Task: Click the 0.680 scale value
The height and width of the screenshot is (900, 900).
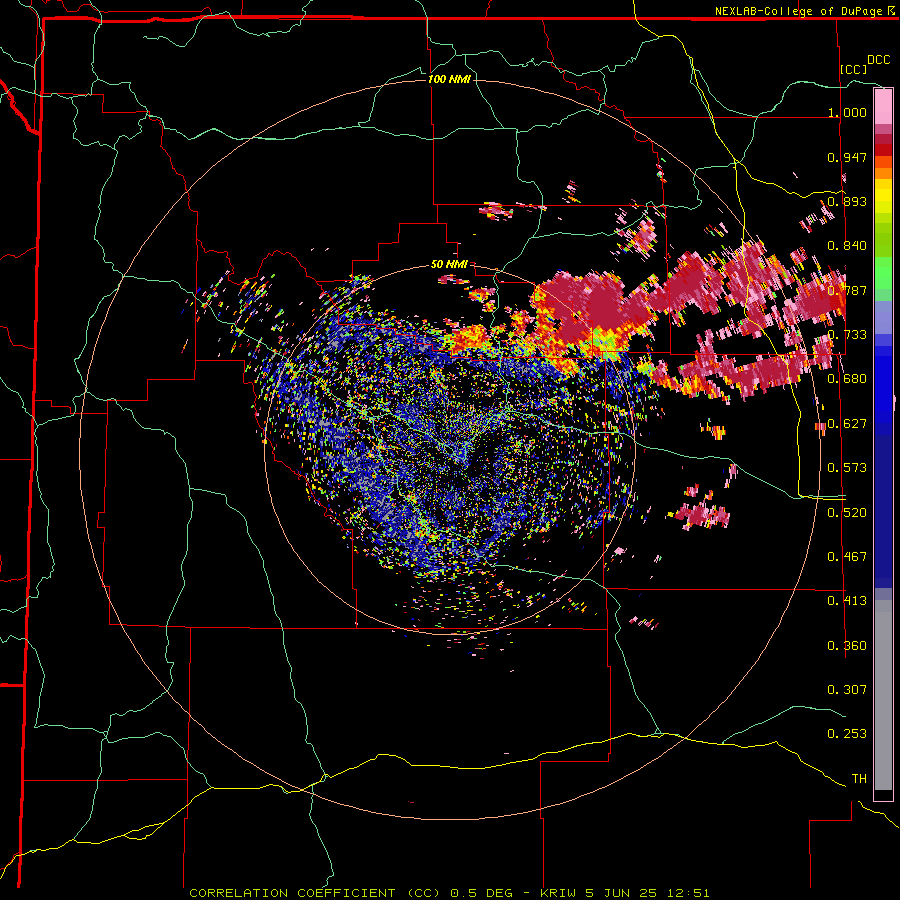Action: (x=847, y=378)
